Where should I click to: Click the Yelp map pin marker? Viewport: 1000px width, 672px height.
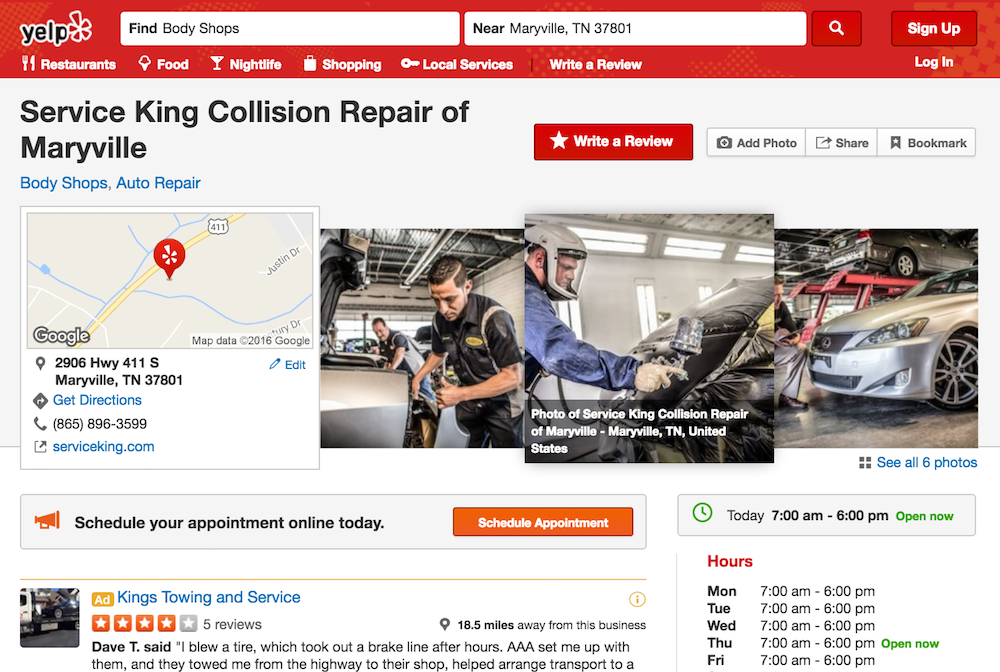point(169,258)
